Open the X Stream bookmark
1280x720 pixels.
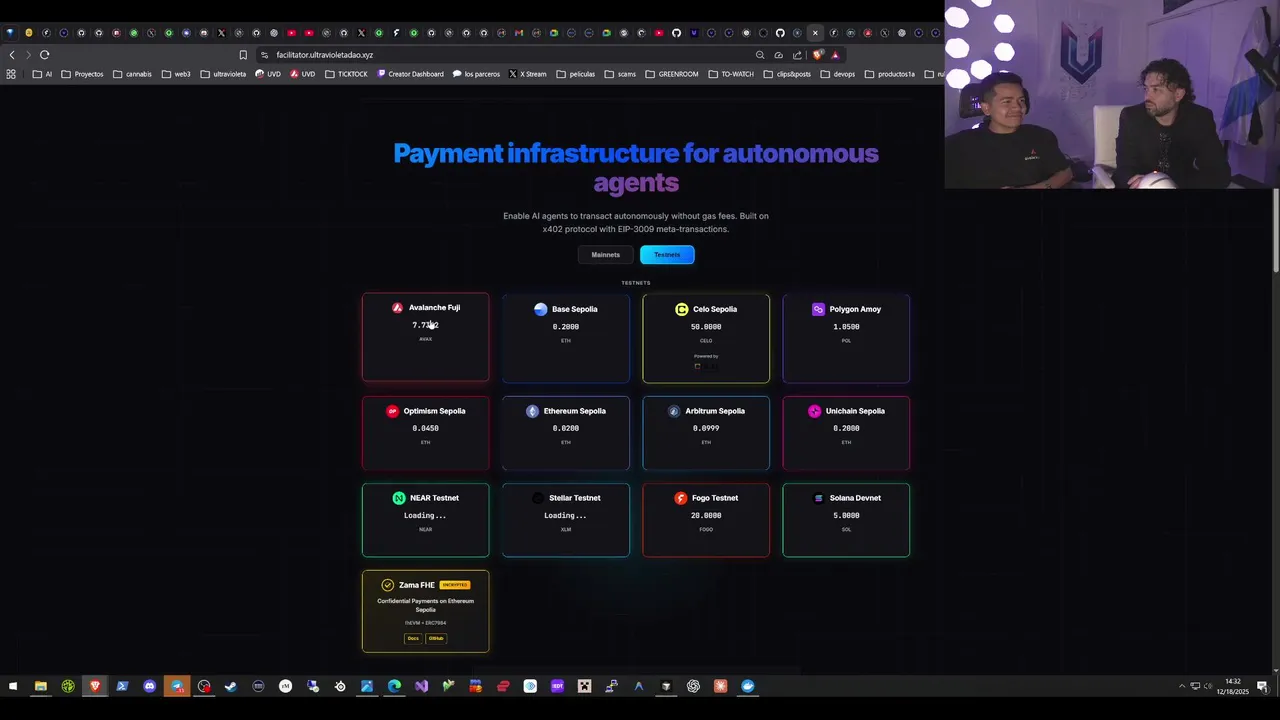click(528, 74)
